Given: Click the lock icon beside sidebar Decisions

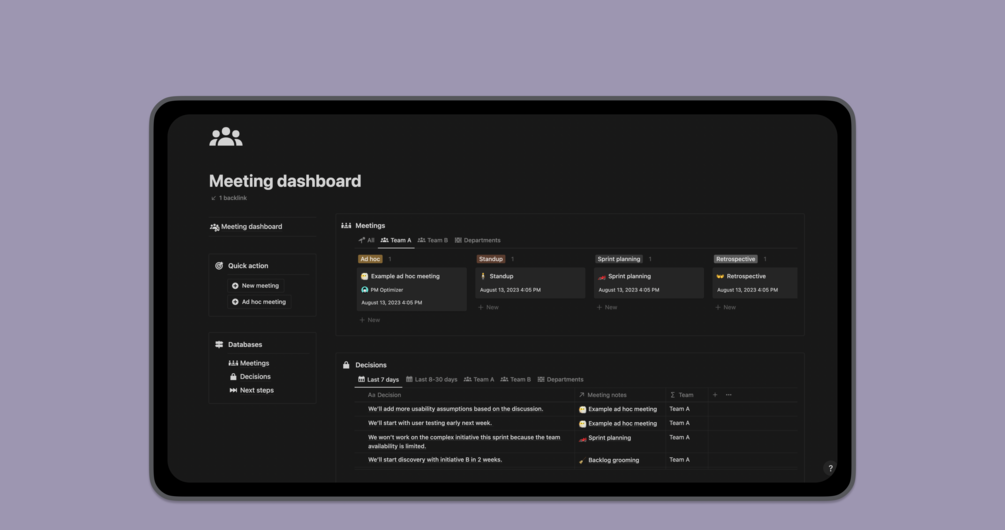Looking at the screenshot, I should 233,377.
